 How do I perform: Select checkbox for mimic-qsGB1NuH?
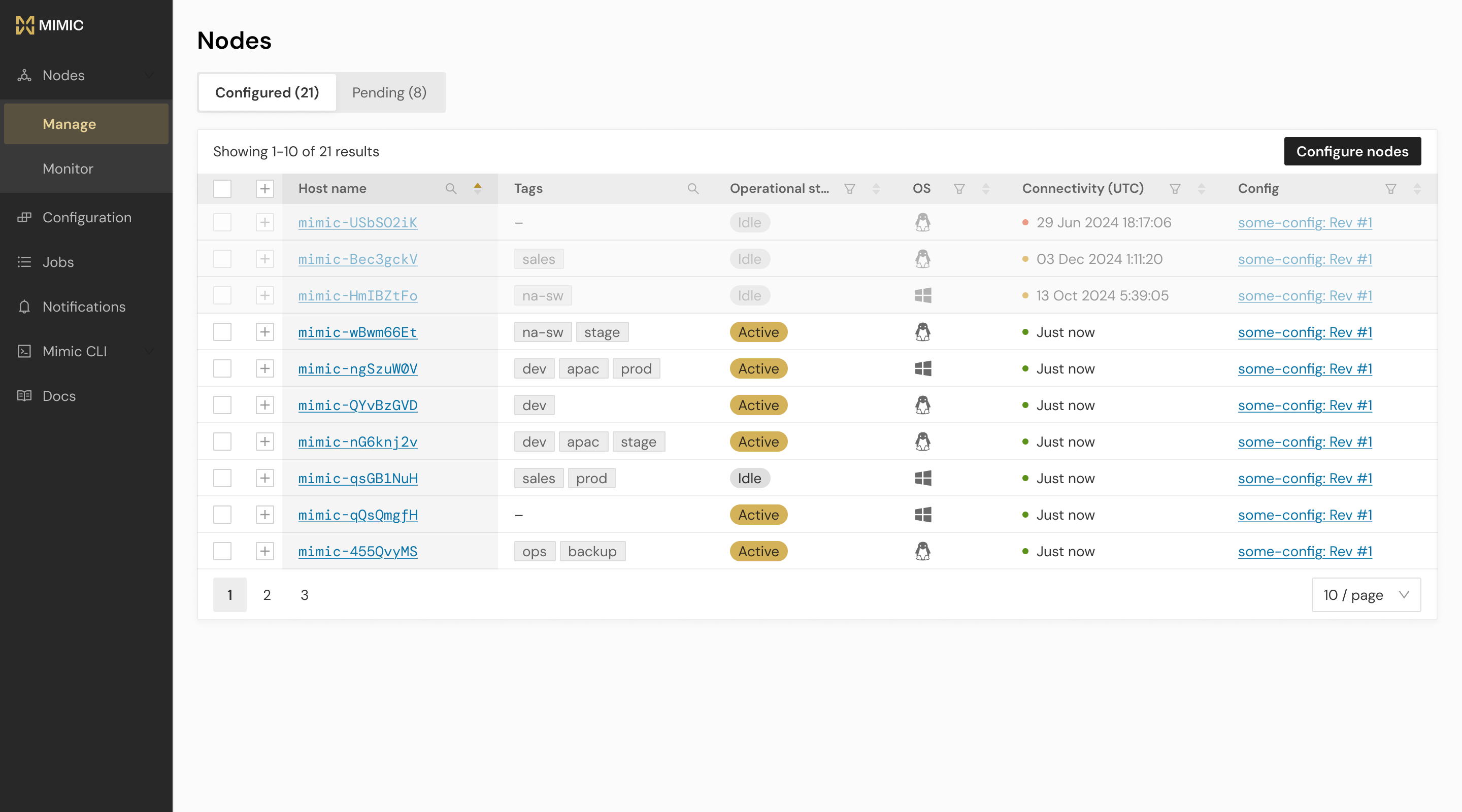tap(222, 478)
